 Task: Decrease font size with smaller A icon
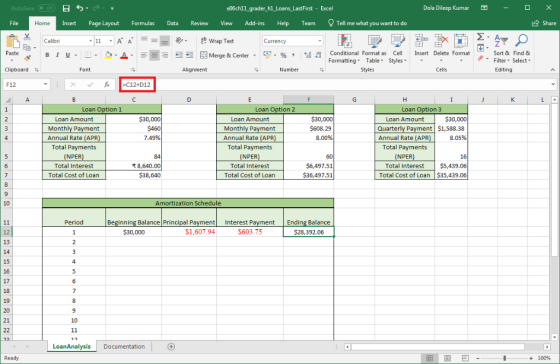(130, 41)
